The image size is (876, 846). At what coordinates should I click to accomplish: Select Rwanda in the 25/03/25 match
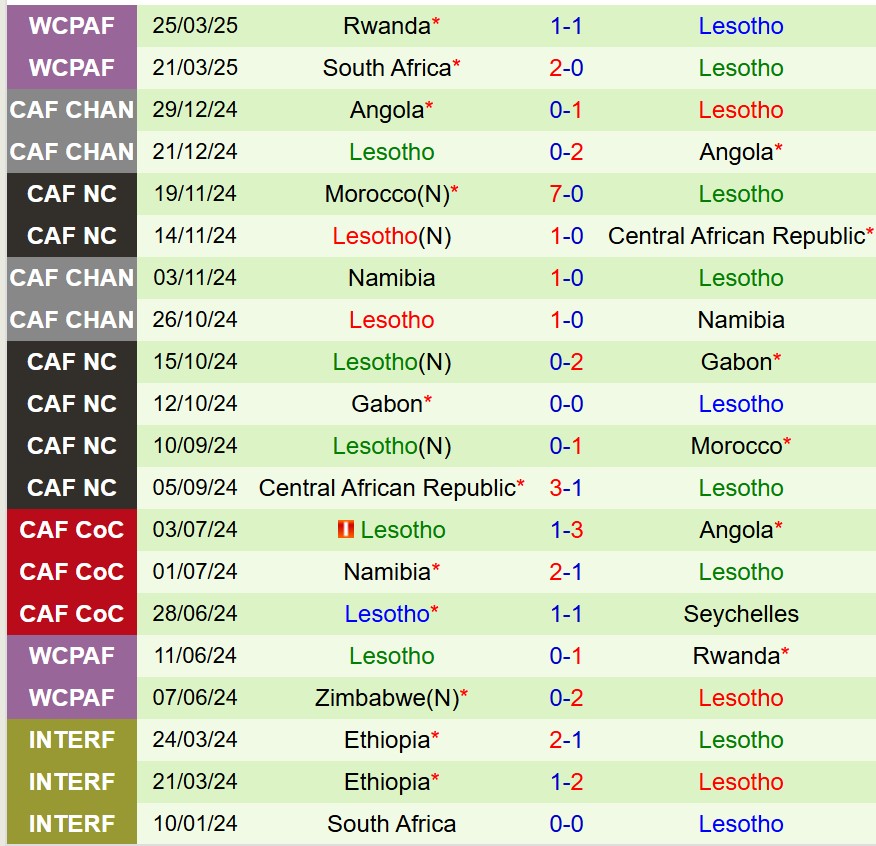[386, 26]
